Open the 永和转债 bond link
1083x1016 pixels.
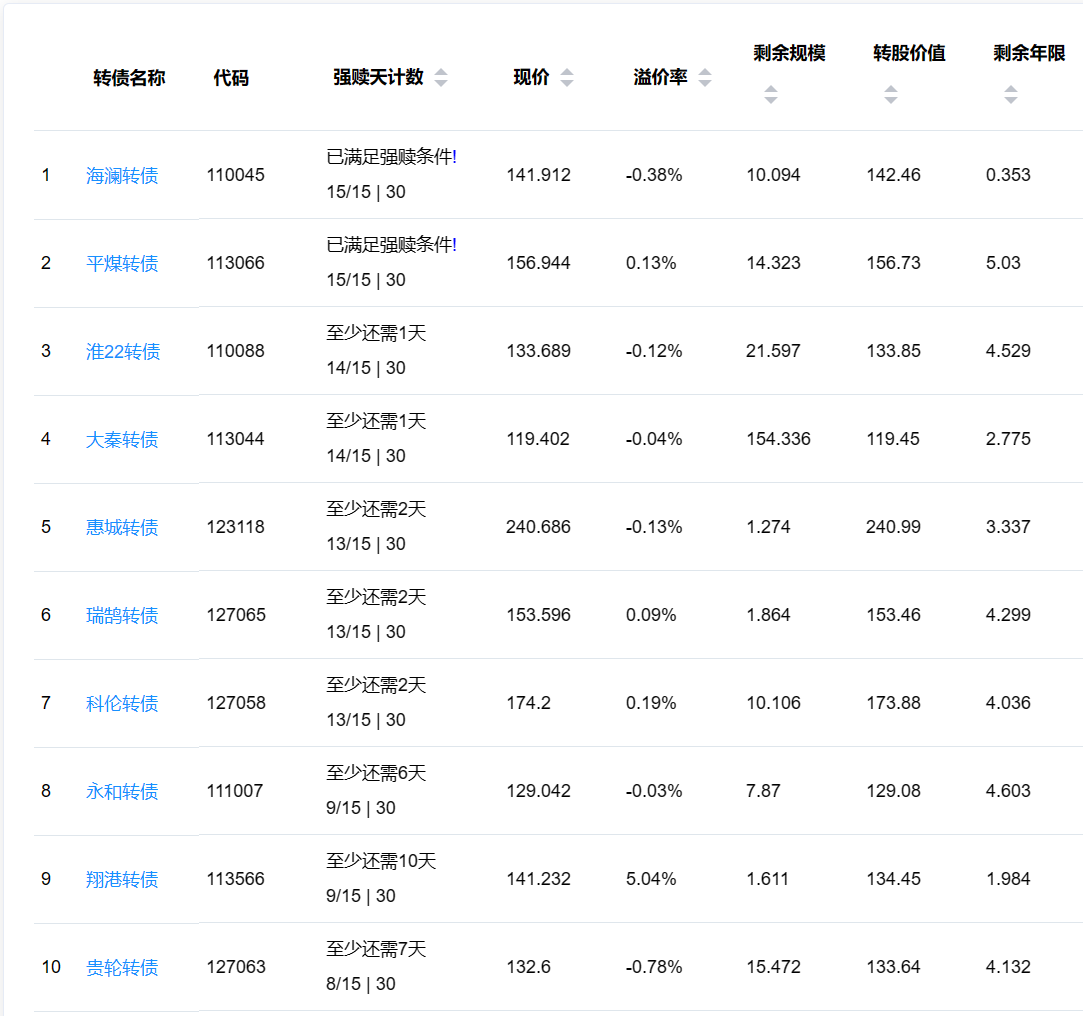122,792
